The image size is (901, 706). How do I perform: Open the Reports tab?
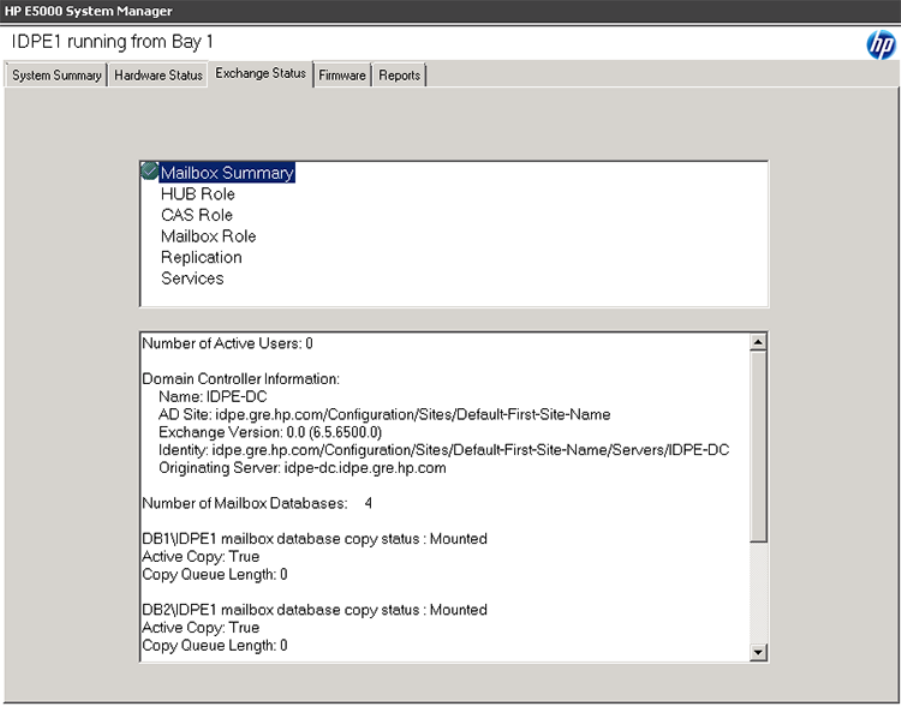click(x=399, y=75)
